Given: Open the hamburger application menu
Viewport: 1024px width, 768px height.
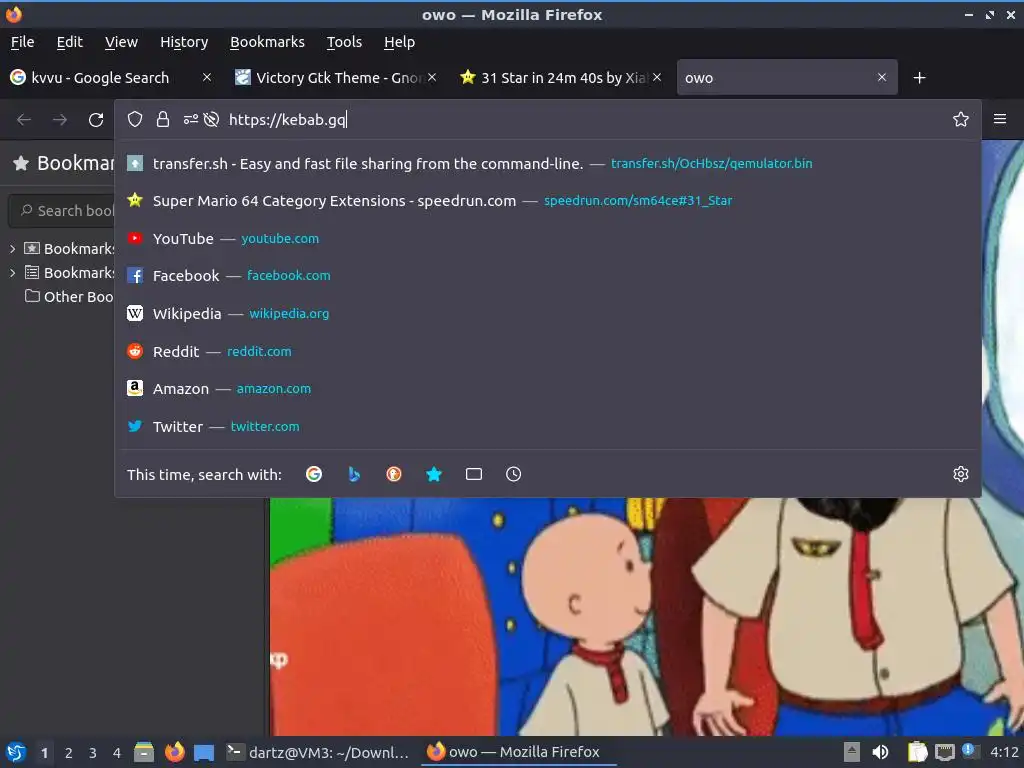Looking at the screenshot, I should point(1000,119).
